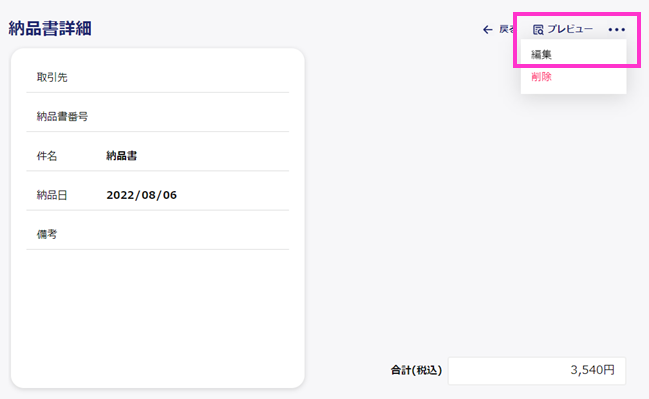This screenshot has width=649, height=399.
Task: Click the 取引先 row
Action: click(x=158, y=77)
